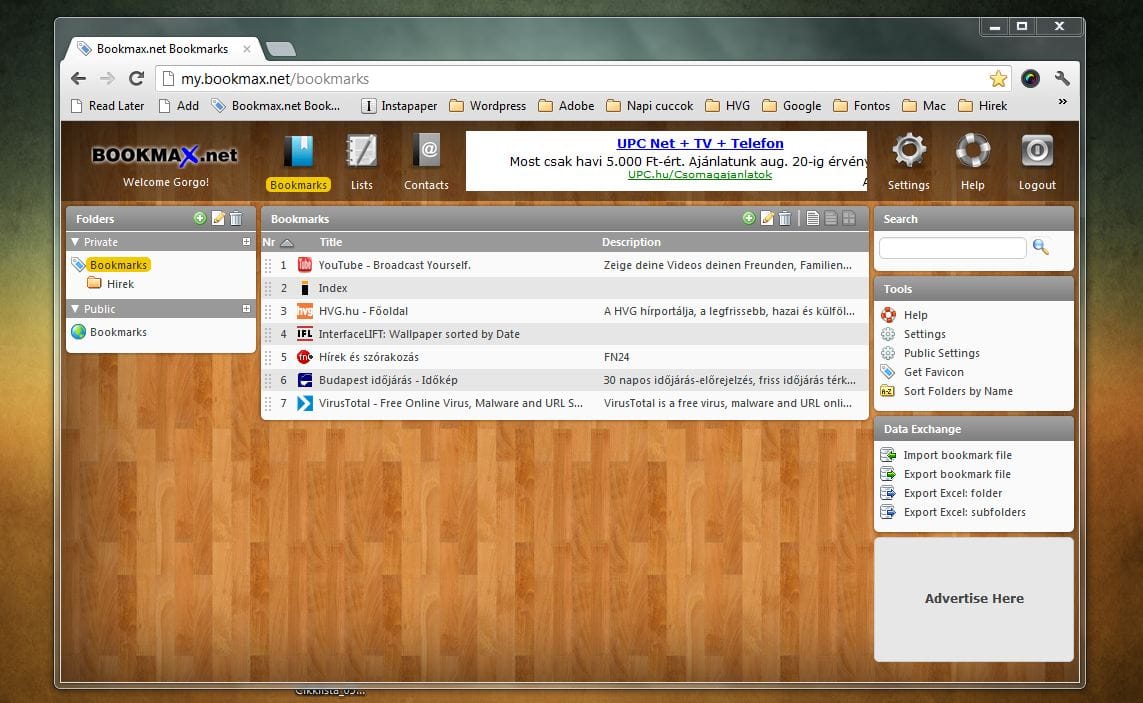Screen dimensions: 1143x703
Task: Expand all with Private section plus box
Action: pyautogui.click(x=246, y=241)
